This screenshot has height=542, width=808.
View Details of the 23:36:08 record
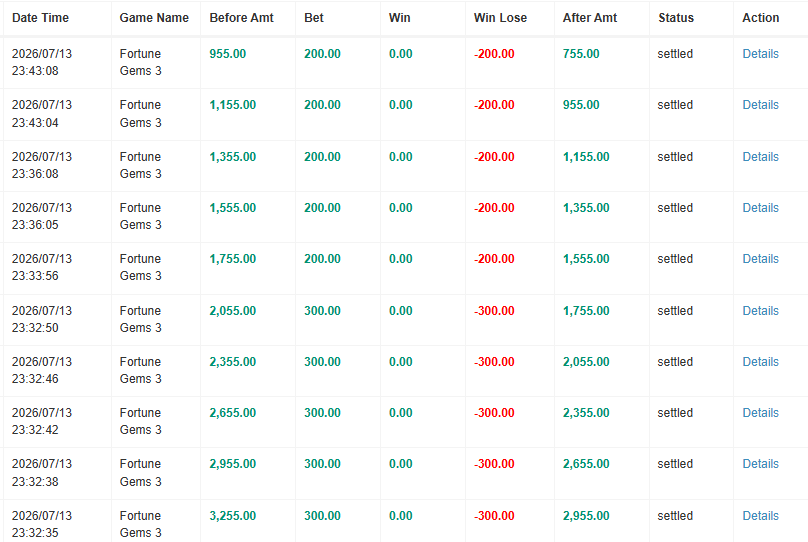point(760,157)
